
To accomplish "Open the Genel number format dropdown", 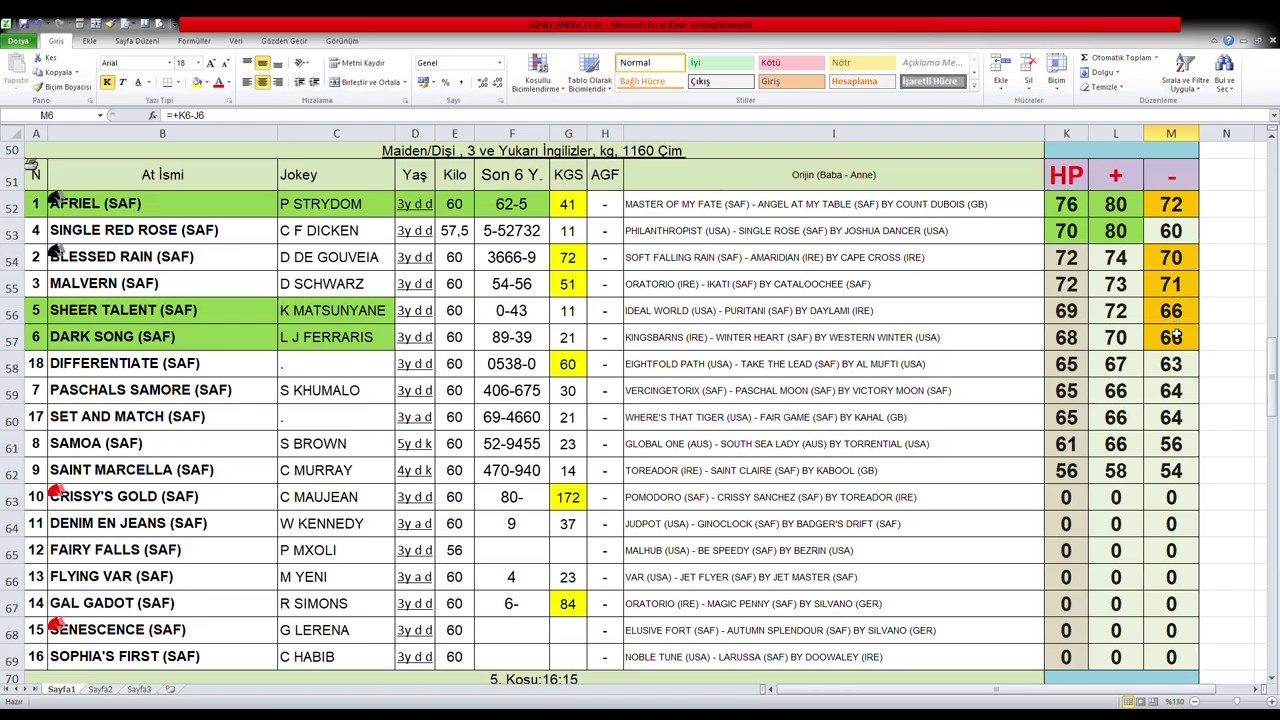I will click(499, 63).
